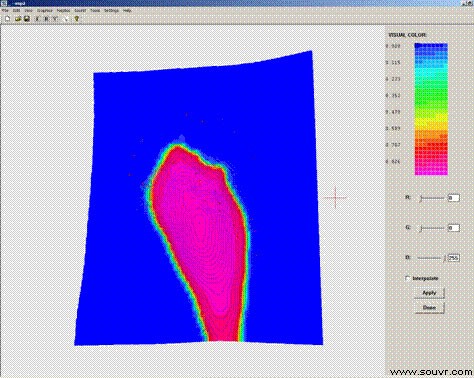Screen dimensions: 474x378
Task: Click the Y axis toolbar icon
Action: pyautogui.click(x=56, y=19)
